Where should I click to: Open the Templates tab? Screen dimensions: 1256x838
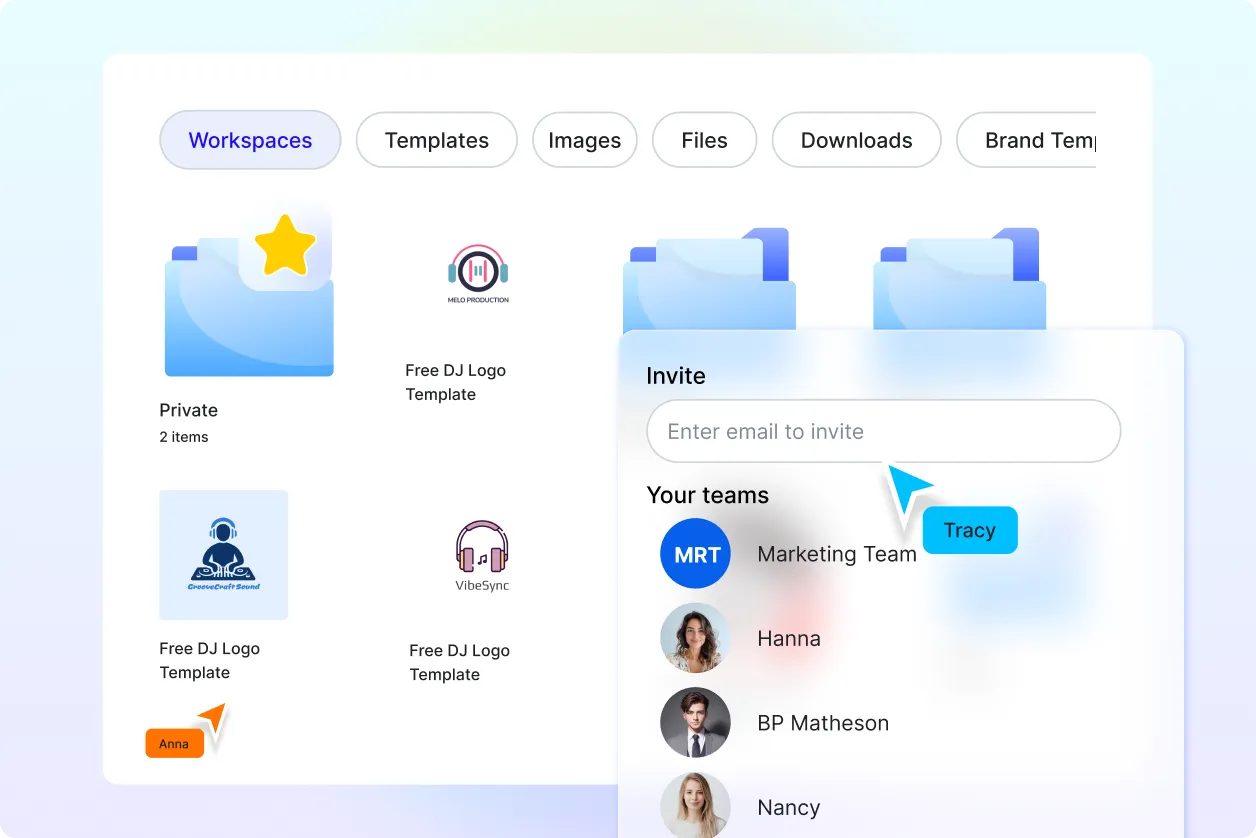coord(437,140)
